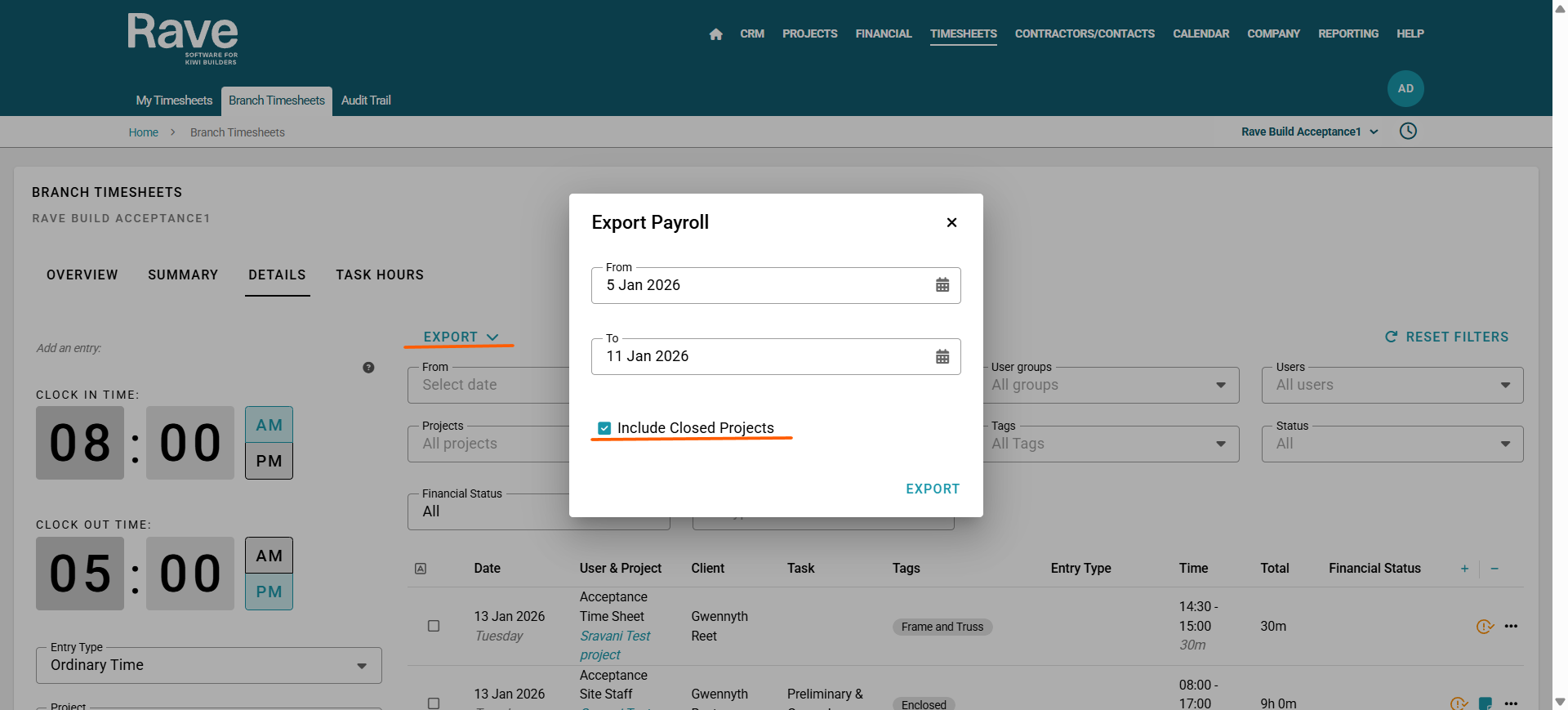Image resolution: width=1568 pixels, height=710 pixels.
Task: Open the clock icon beside branch selector
Action: coord(1408,132)
